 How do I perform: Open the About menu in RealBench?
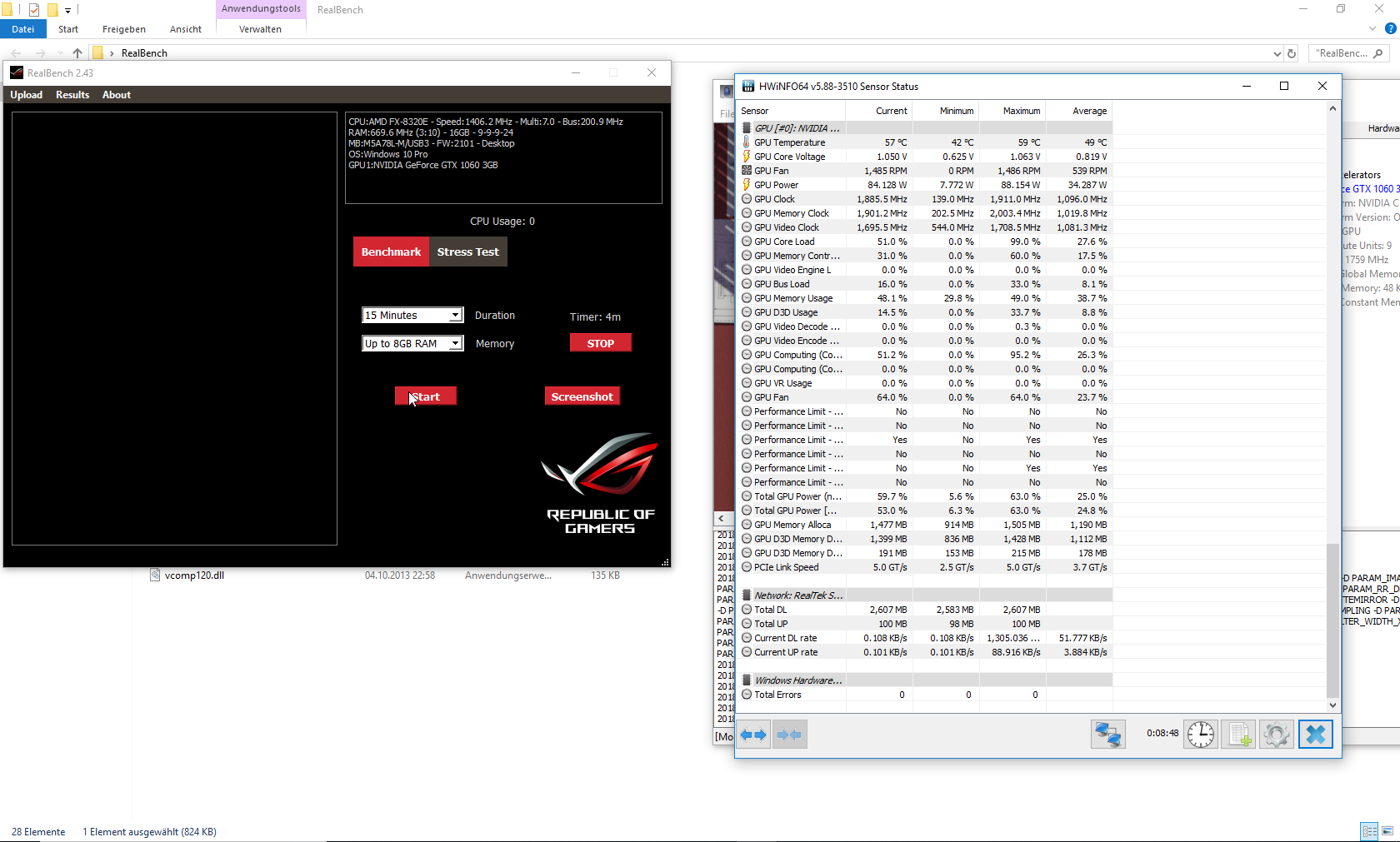pos(117,95)
